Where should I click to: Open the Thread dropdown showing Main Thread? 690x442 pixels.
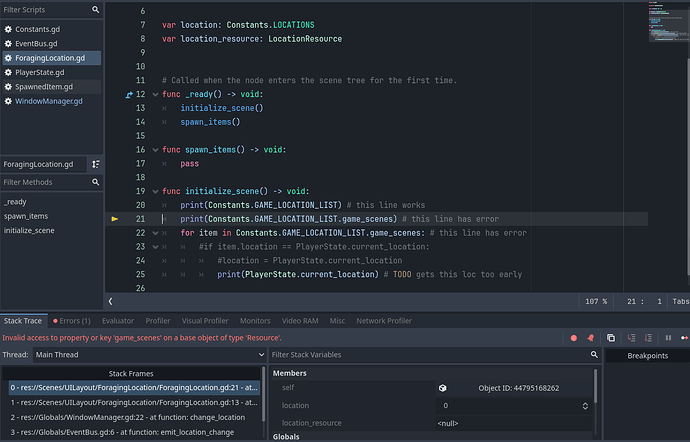147,354
